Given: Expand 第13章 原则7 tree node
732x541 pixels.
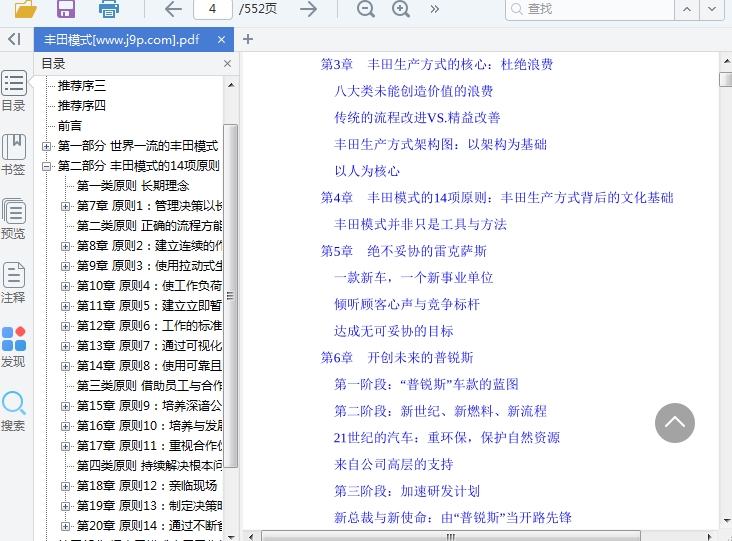Looking at the screenshot, I should 65,346.
